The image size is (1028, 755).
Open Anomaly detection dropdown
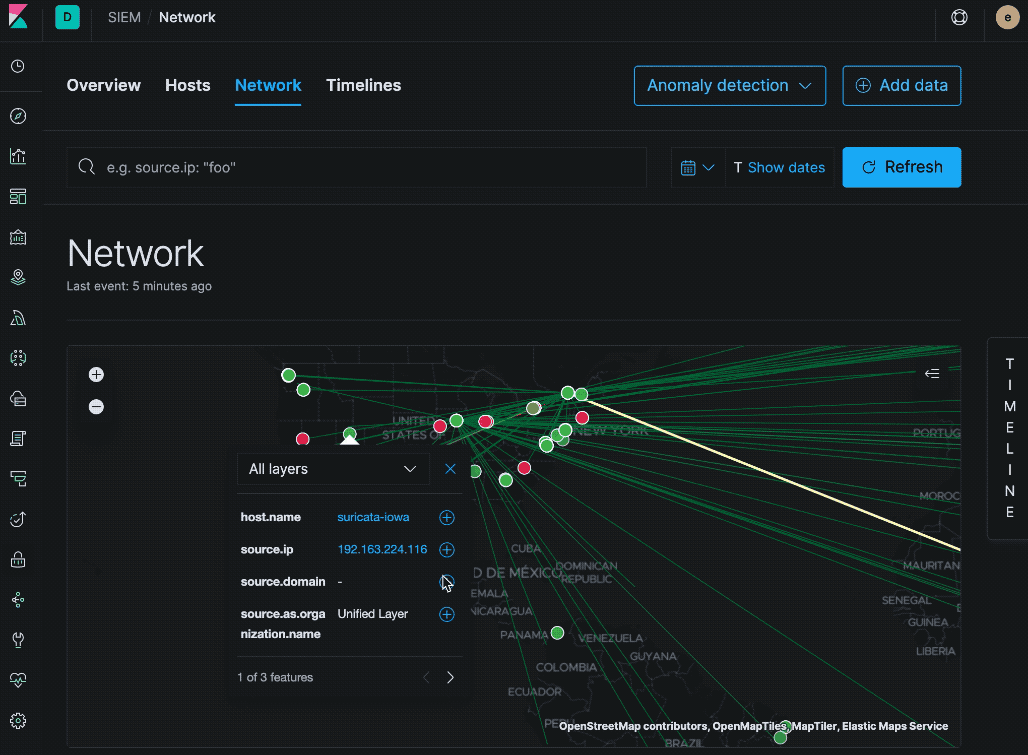point(730,85)
